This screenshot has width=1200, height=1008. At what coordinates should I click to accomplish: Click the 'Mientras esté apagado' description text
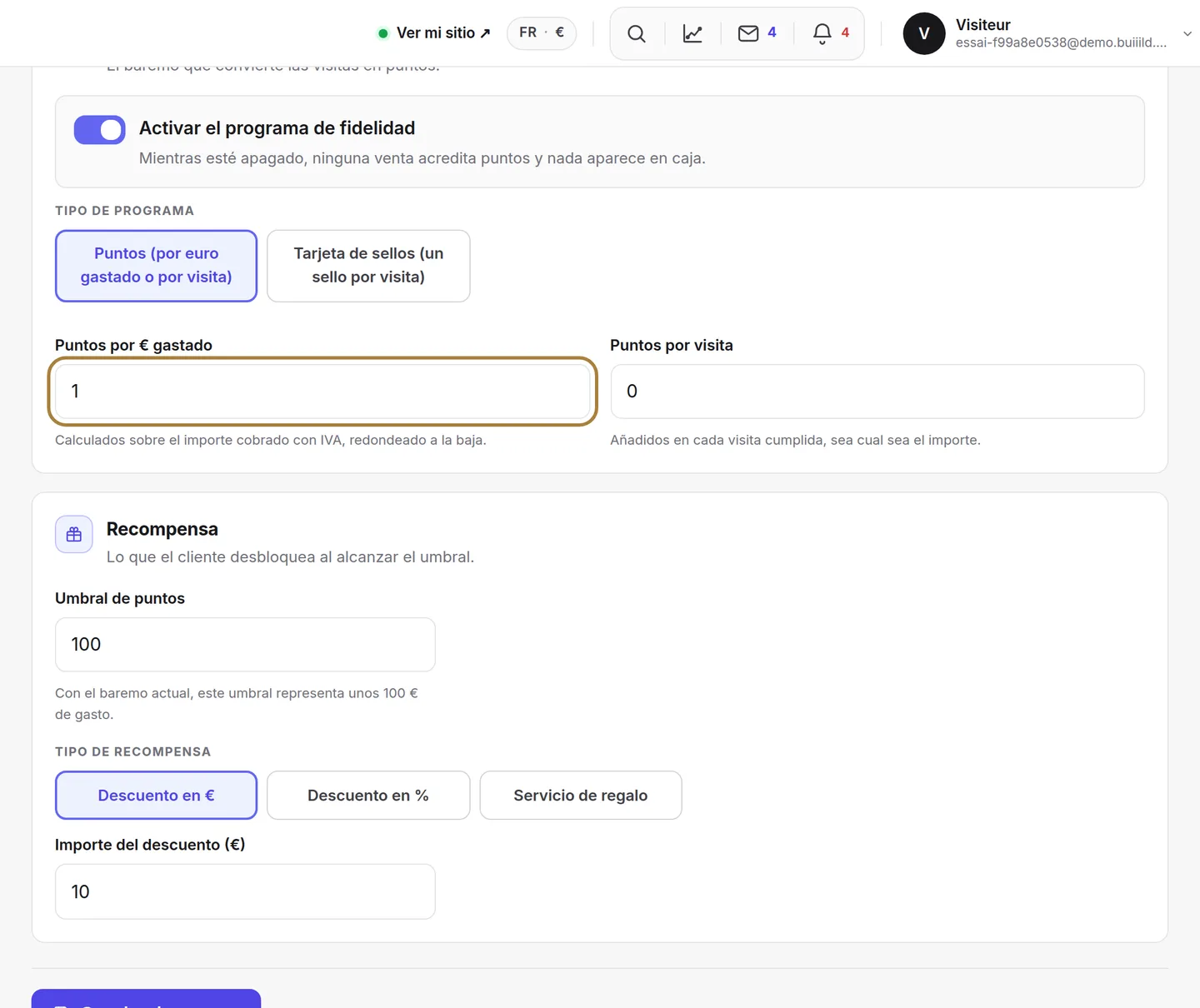(422, 158)
